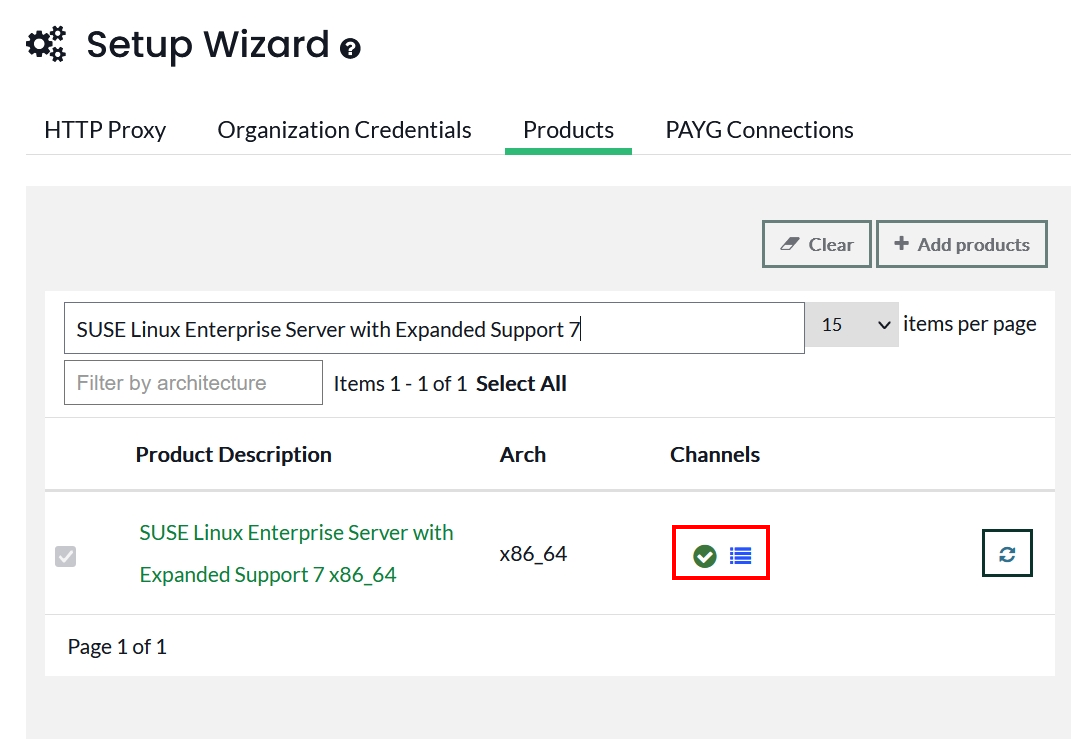Toggle the checkbox for the SUSE Expanded Support 7 row
The image size is (1071, 739).
tap(66, 557)
